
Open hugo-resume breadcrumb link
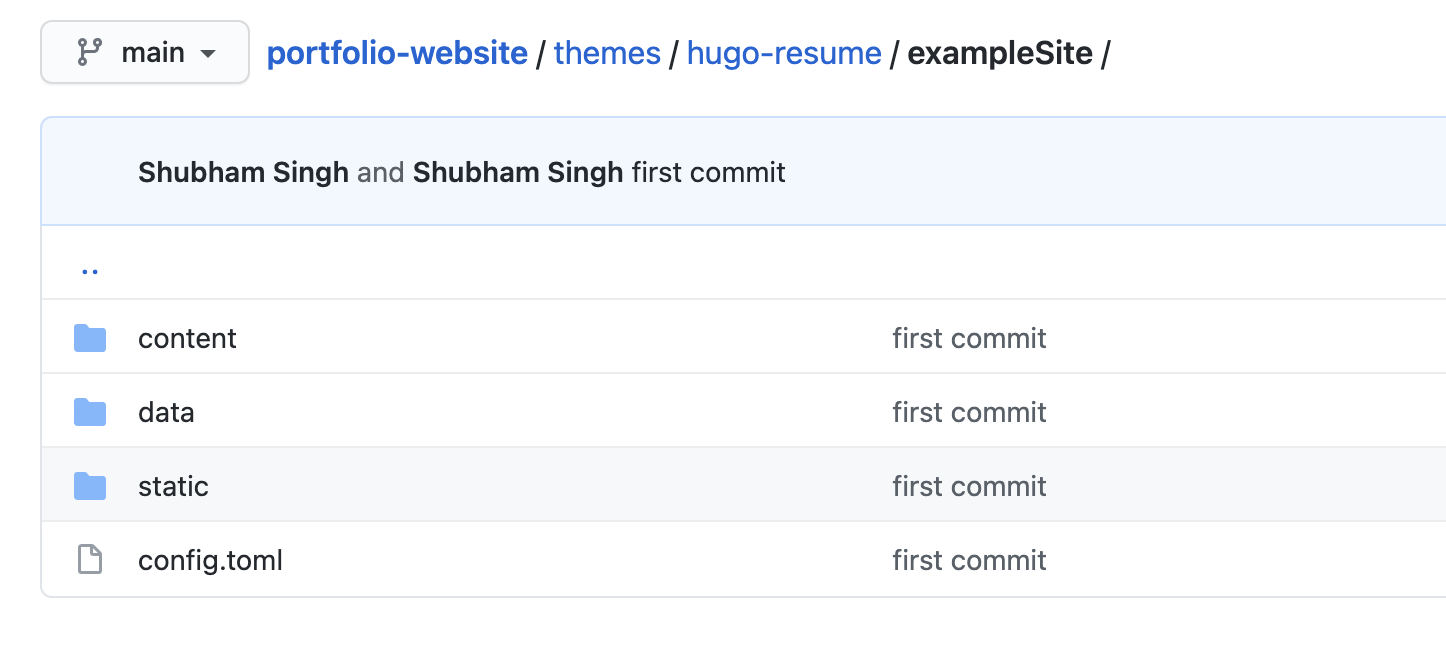[x=784, y=52]
